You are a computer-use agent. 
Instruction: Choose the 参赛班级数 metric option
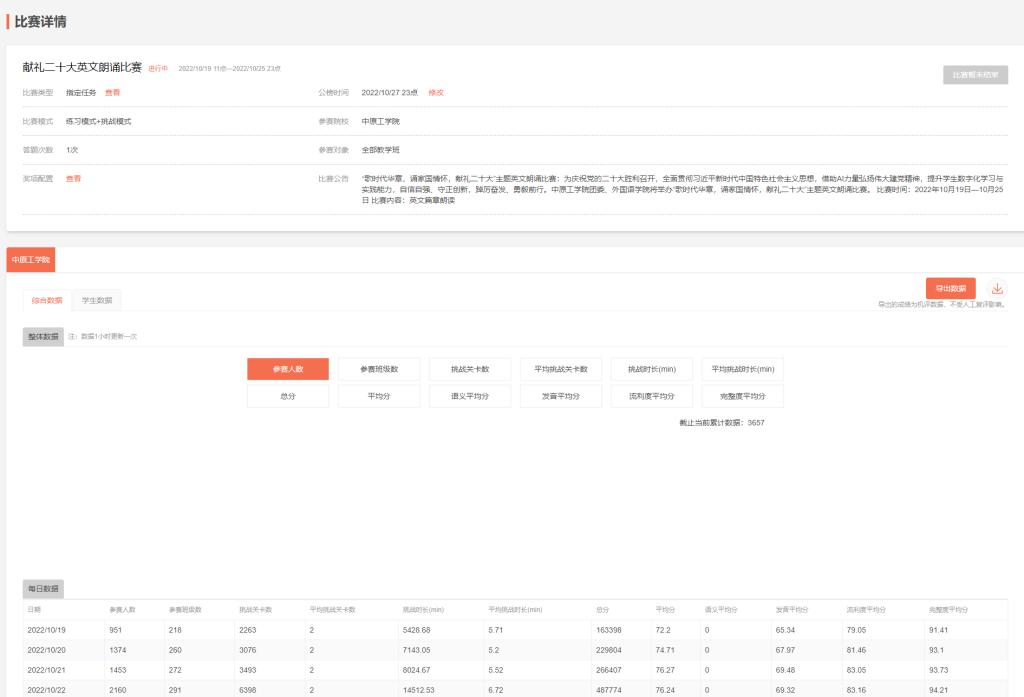[379, 369]
